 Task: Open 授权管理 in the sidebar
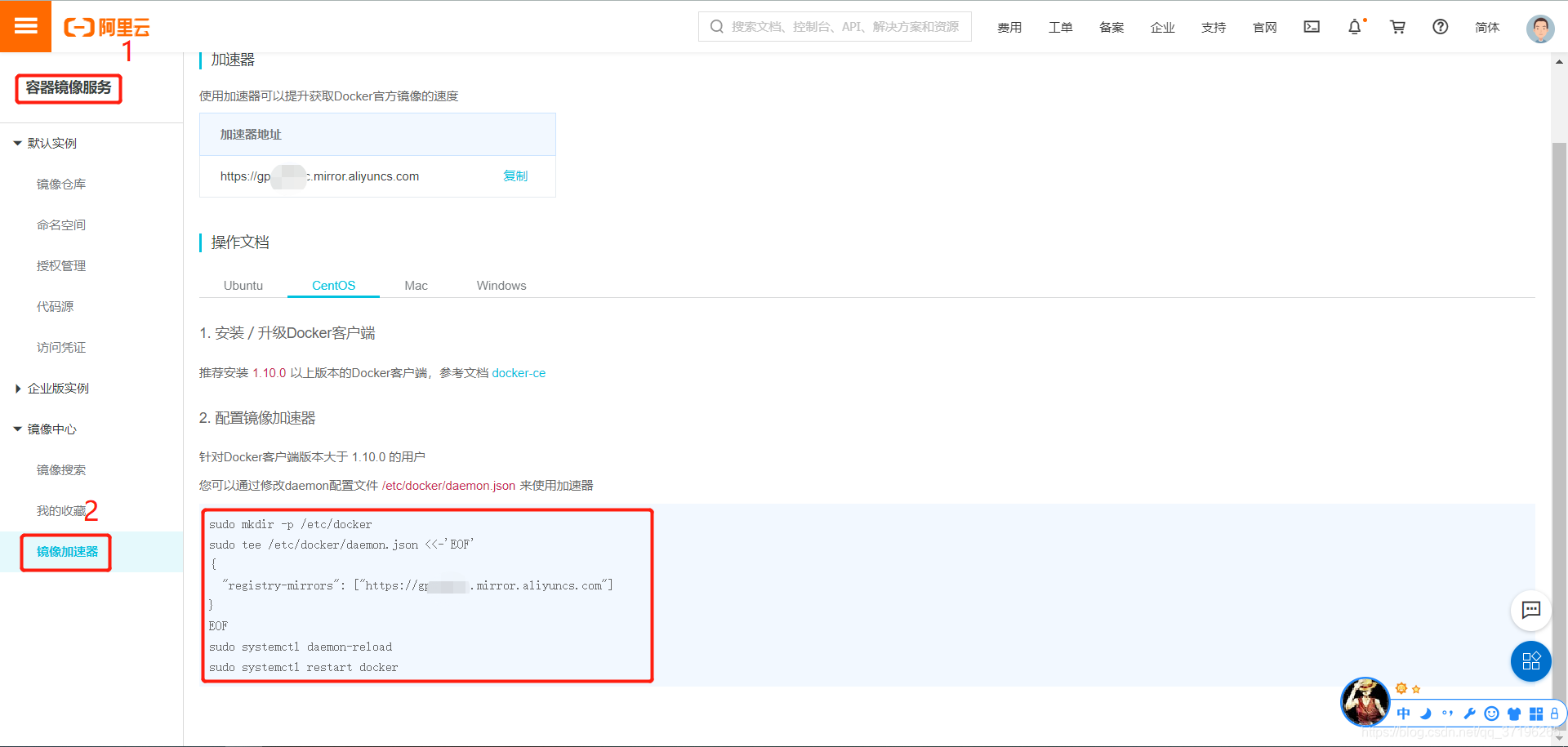pos(61,265)
